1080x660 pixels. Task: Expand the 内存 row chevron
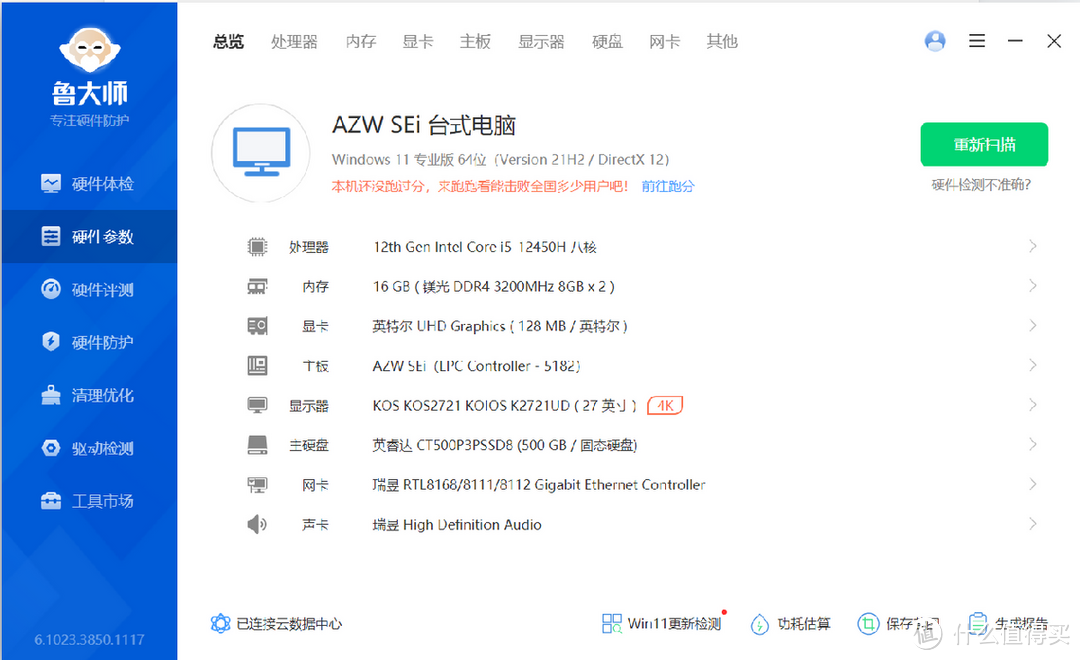[x=1032, y=285]
